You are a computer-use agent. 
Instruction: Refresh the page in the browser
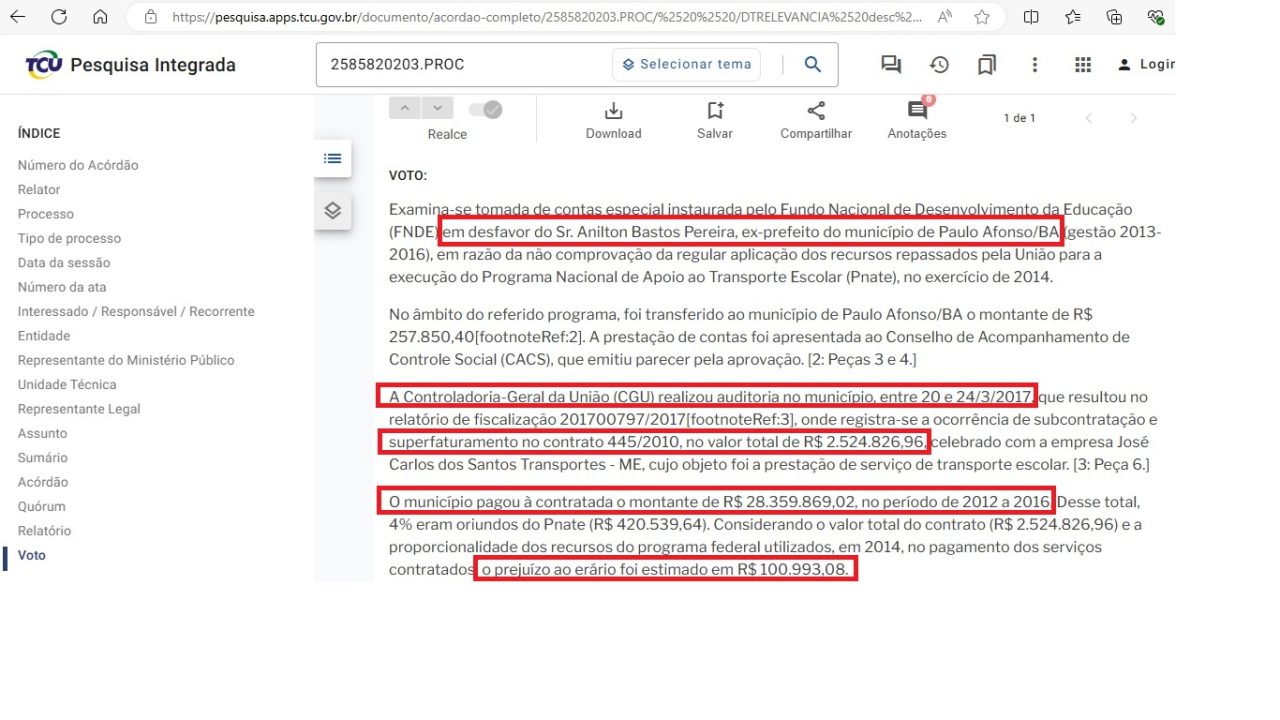[59, 17]
